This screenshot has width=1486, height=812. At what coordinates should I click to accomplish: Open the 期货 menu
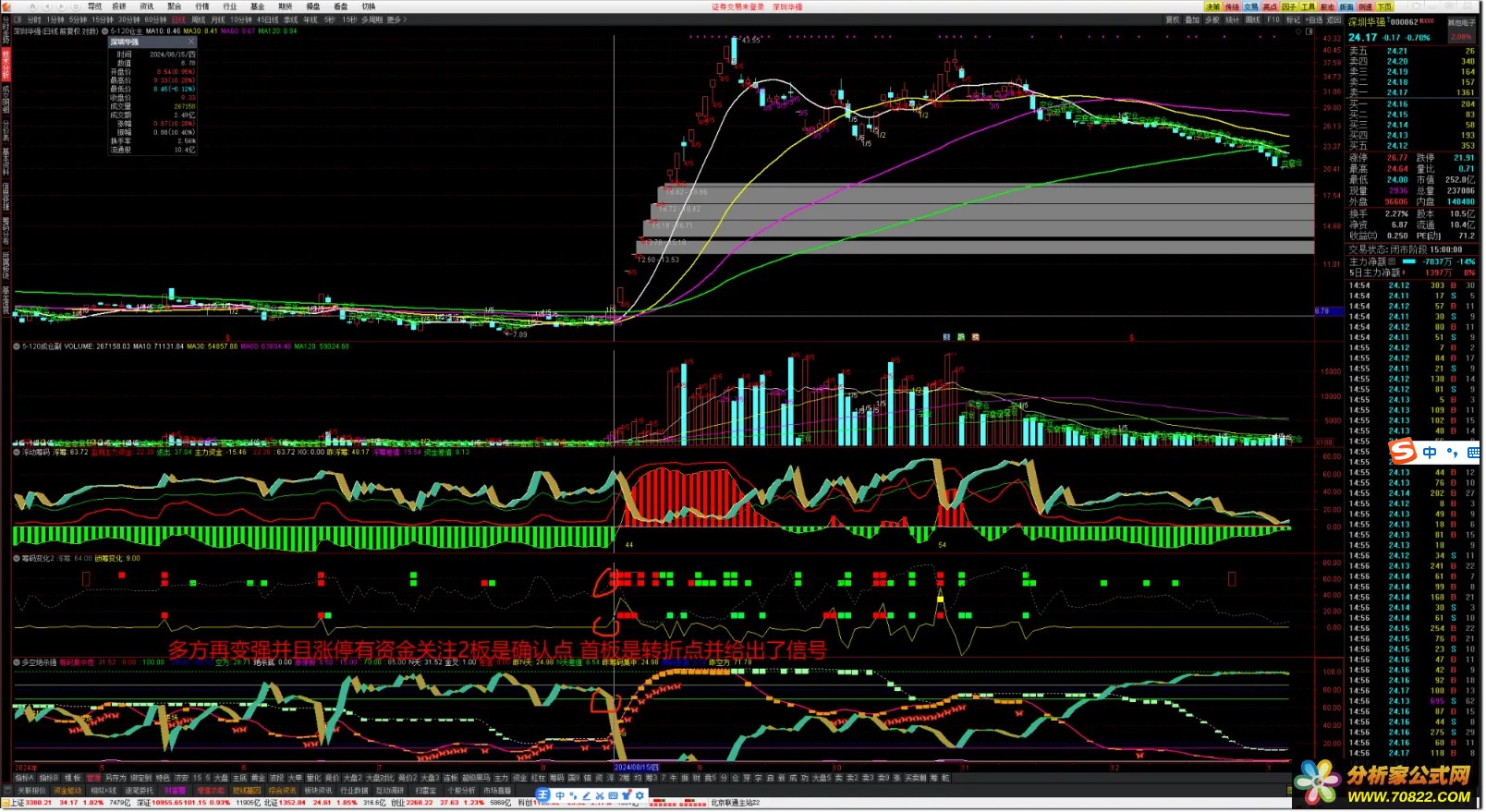pos(285,6)
